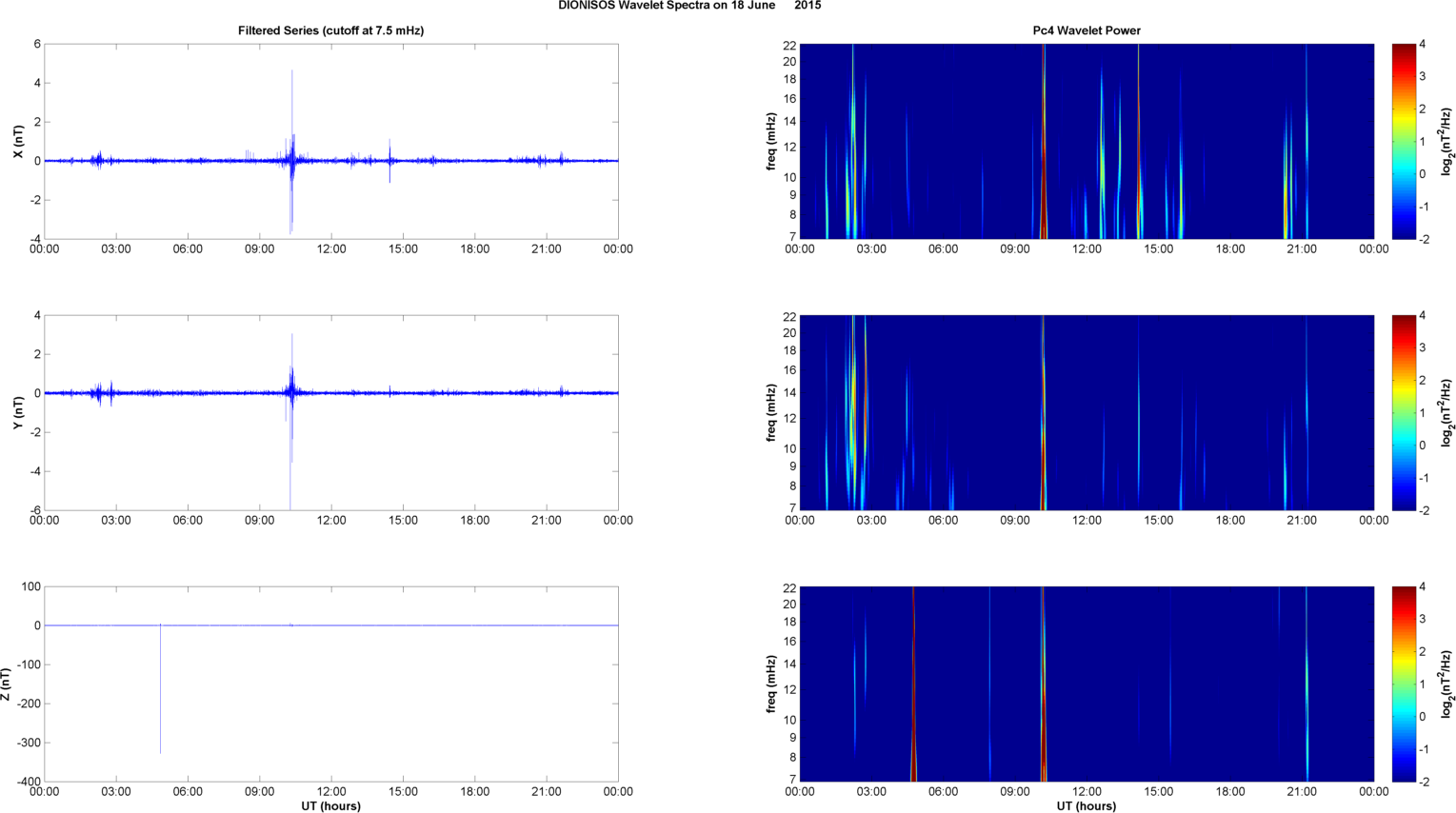
Task: Click the large X spike near 10:00 UT
Action: (x=291, y=150)
